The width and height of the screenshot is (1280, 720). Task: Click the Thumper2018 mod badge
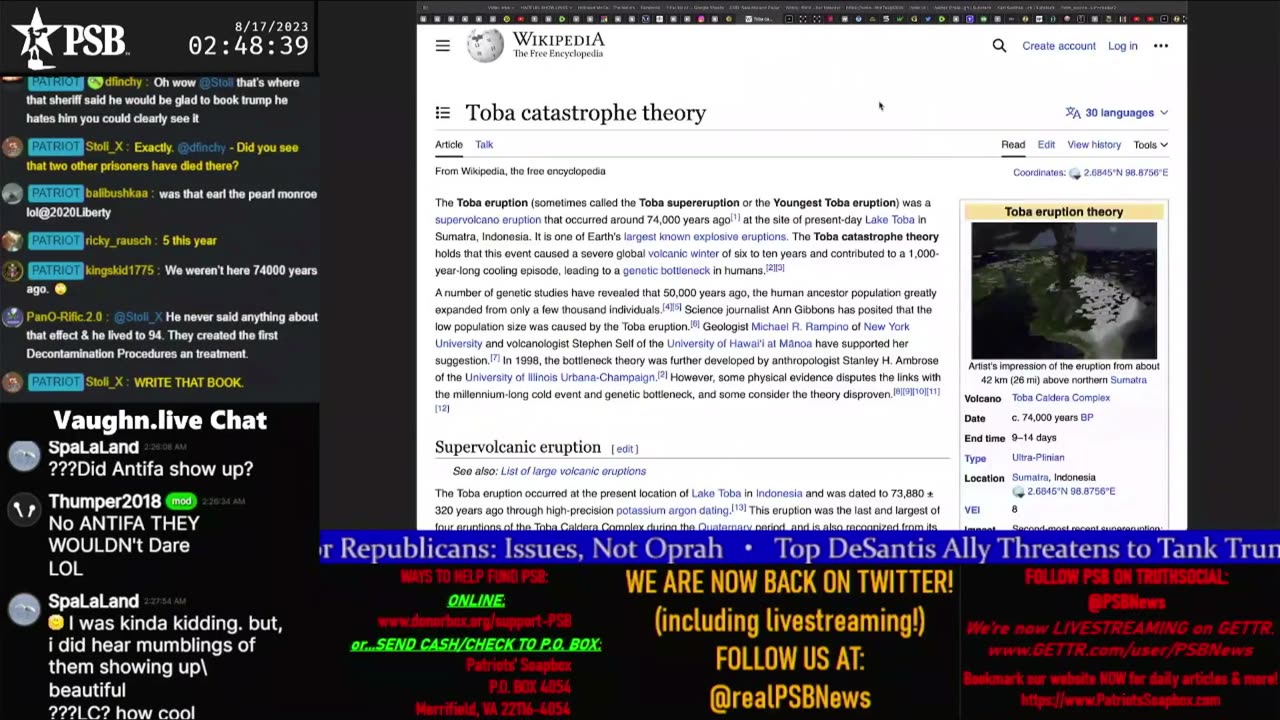(180, 501)
